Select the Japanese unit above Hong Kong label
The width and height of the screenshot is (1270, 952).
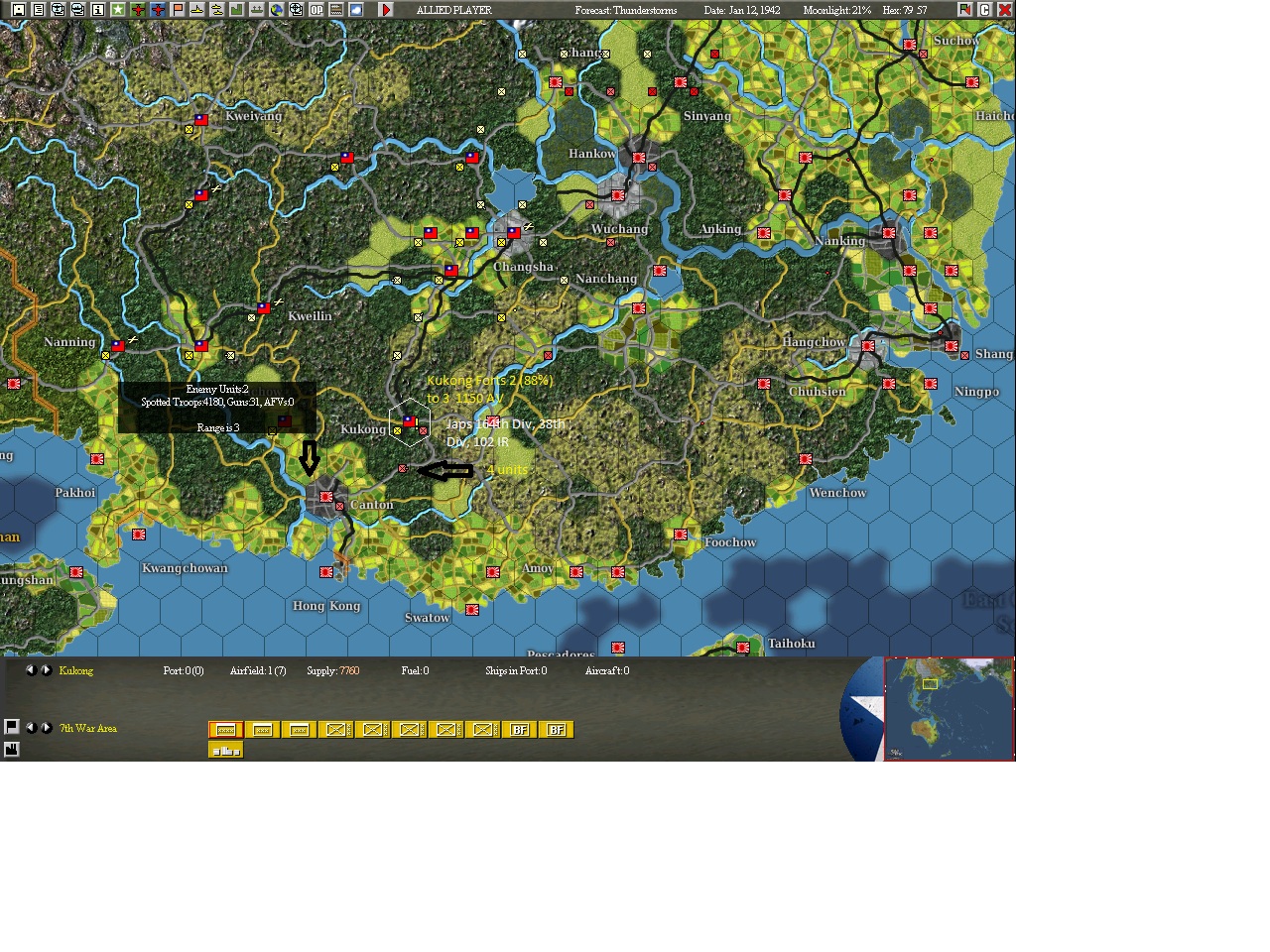326,572
